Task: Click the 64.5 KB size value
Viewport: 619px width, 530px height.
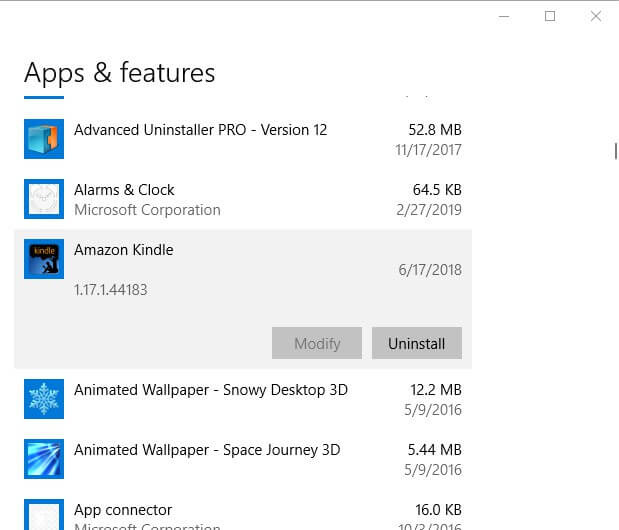Action: 437,190
